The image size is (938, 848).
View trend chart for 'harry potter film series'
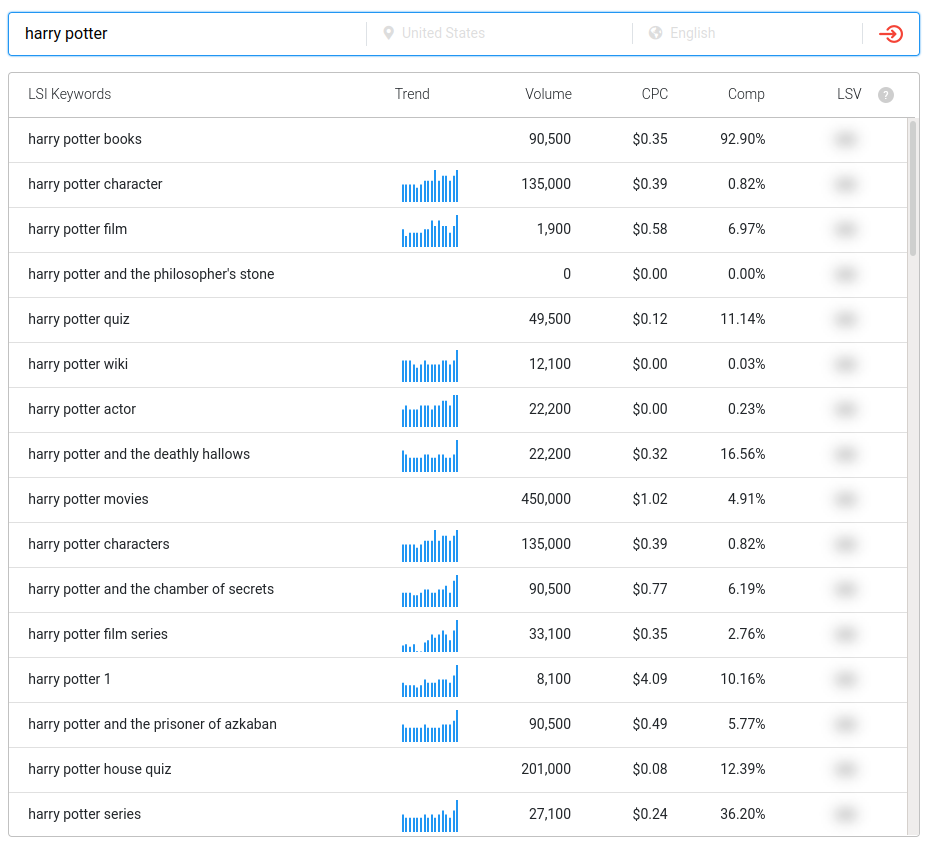(x=430, y=636)
